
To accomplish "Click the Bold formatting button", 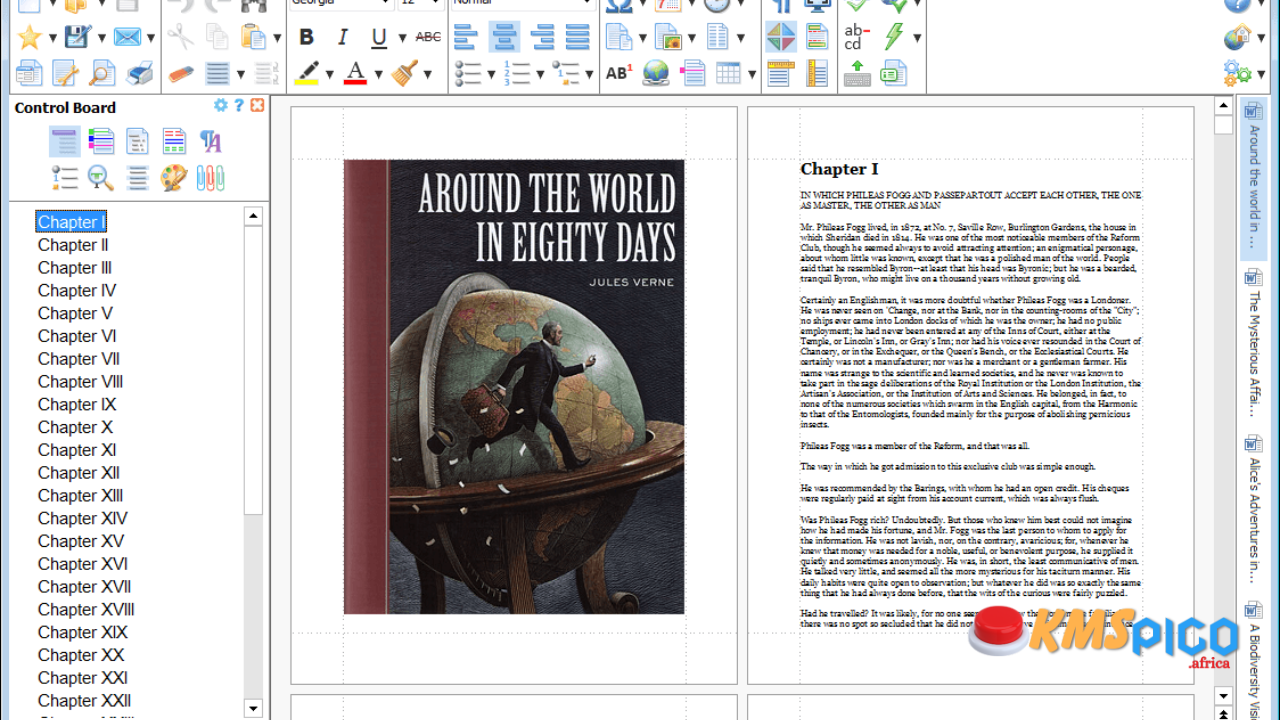I will 306,37.
